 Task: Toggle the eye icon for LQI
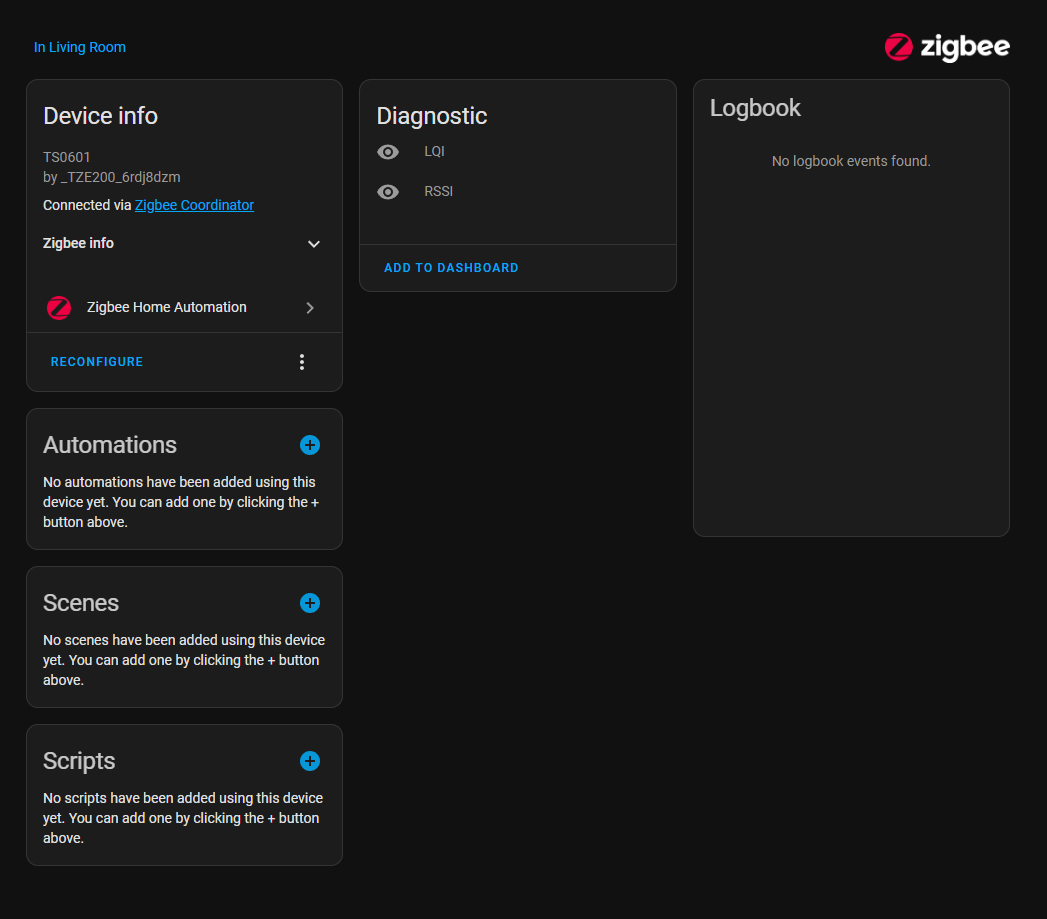[388, 152]
